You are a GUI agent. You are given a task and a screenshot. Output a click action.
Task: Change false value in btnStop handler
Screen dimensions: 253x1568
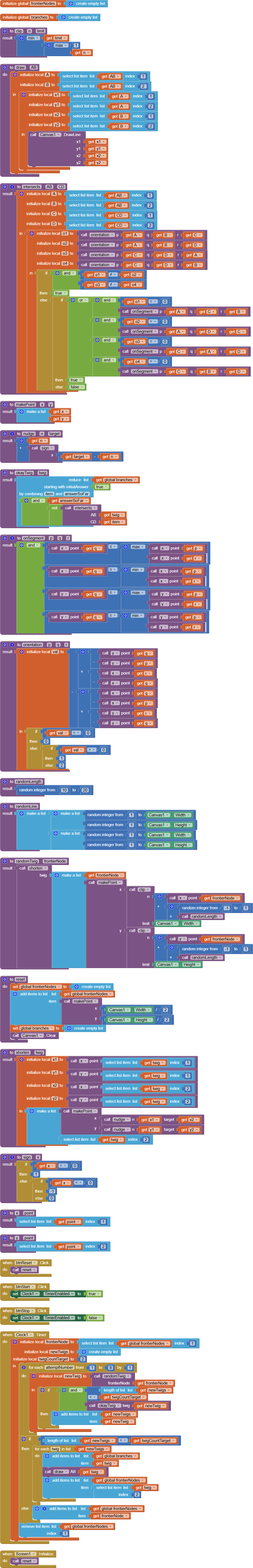pos(94,1317)
